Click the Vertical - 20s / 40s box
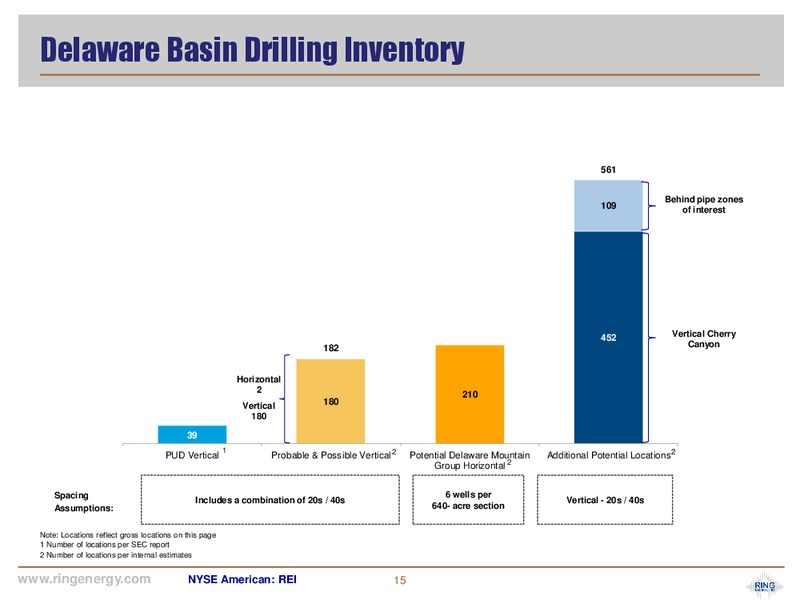 [605, 499]
